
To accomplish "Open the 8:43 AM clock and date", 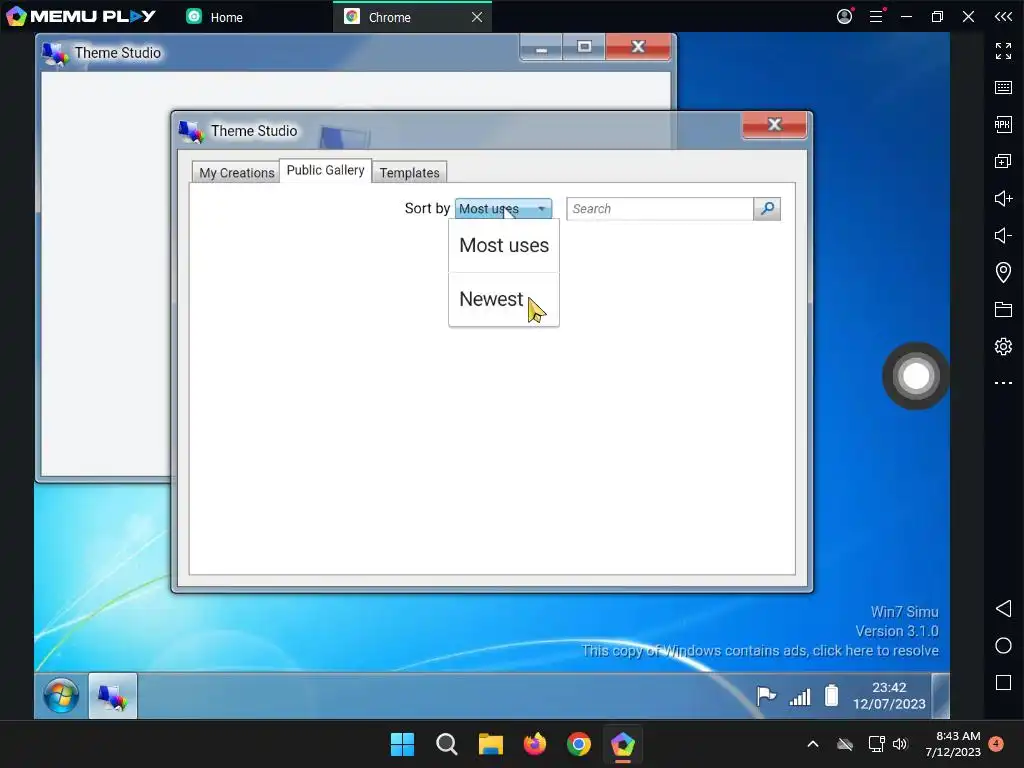I will (953, 744).
